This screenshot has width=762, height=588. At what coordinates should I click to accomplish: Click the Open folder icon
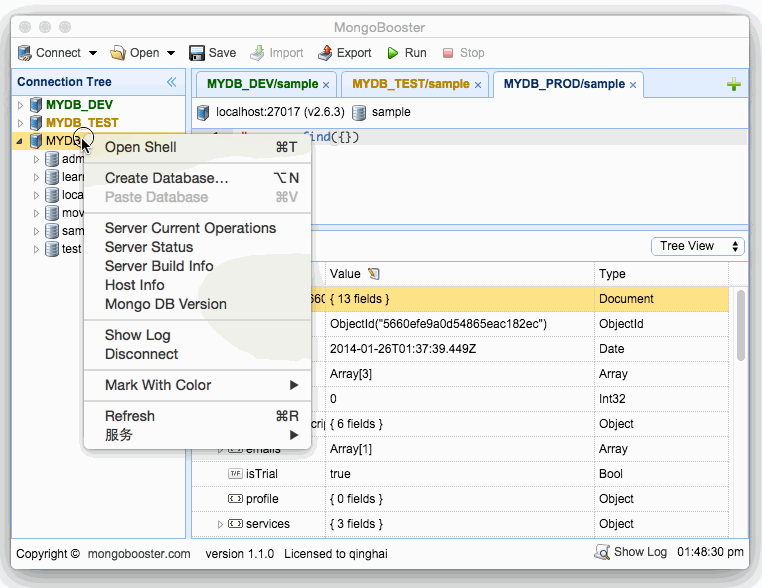coord(118,52)
